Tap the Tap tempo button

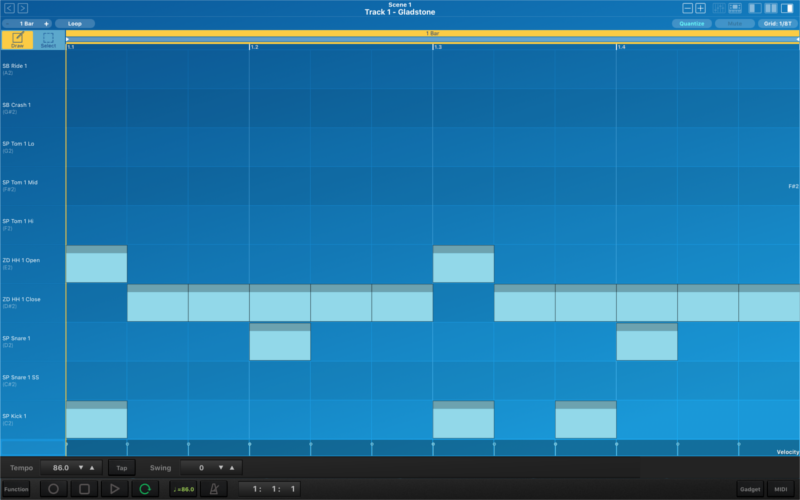121,467
